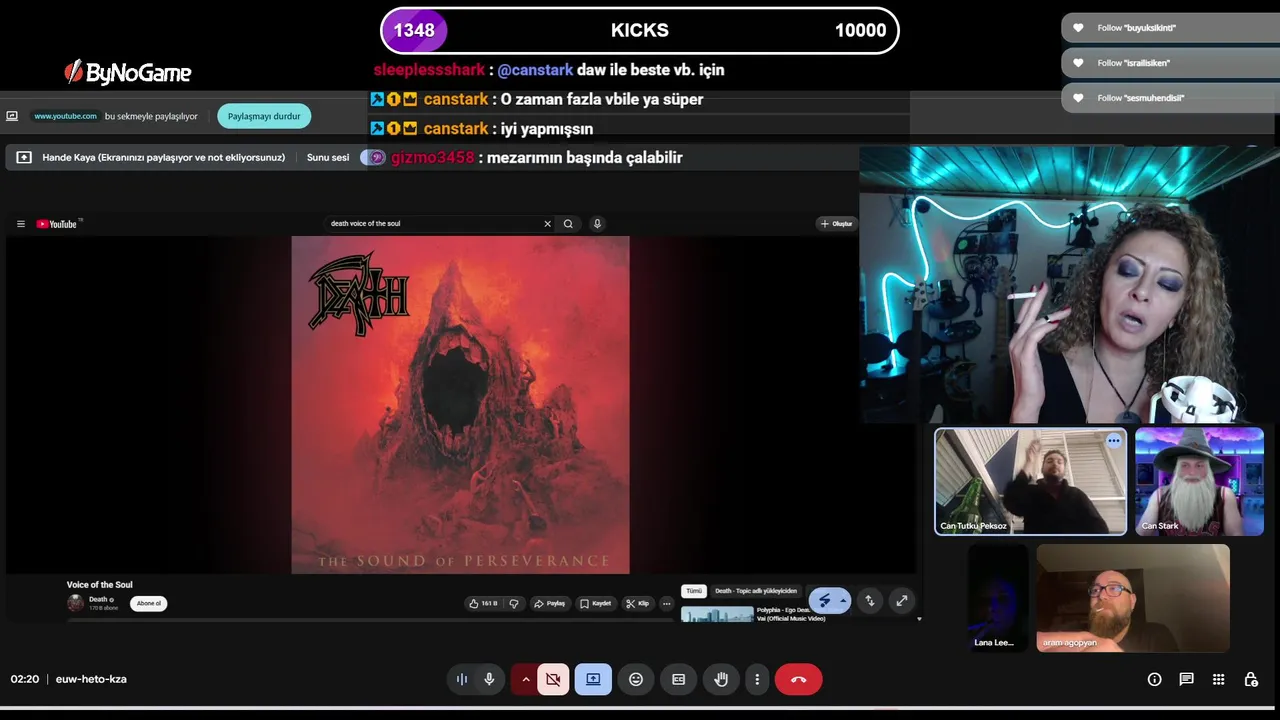Expand the annotation tool arrow menu

point(844,600)
